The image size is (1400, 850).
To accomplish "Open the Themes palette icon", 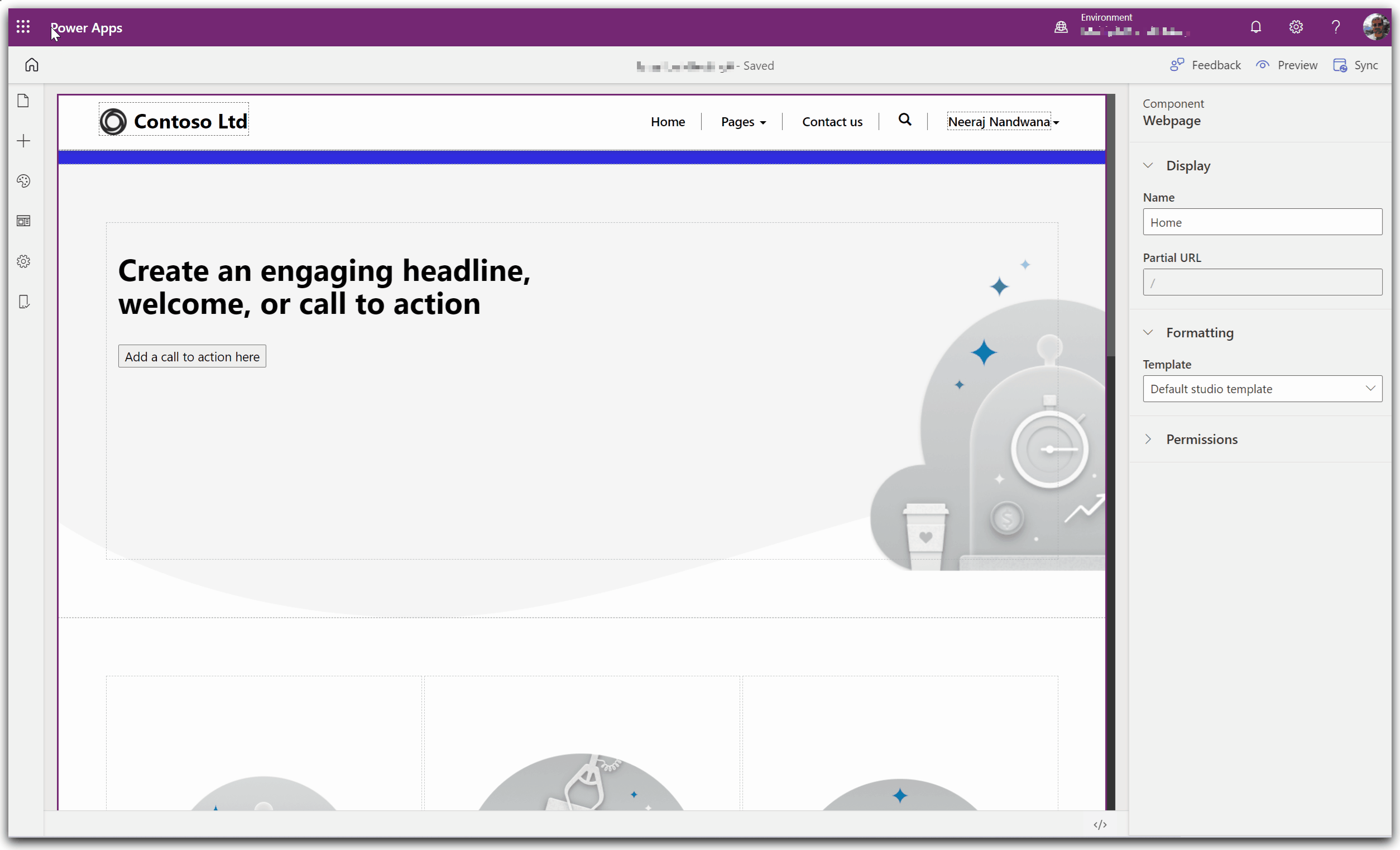I will 23,181.
